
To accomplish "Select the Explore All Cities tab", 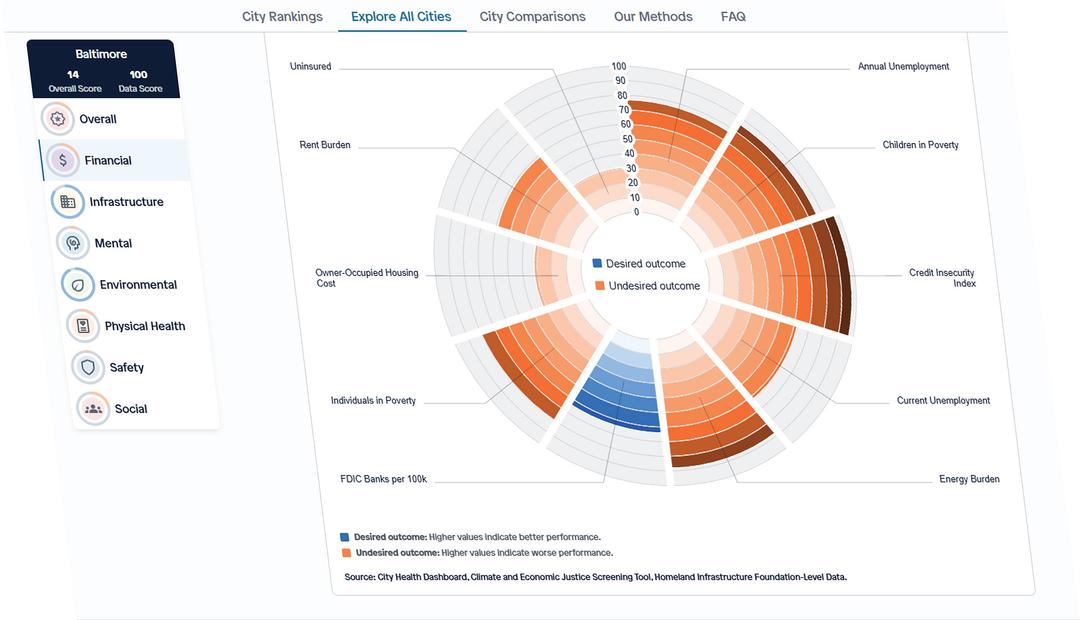I will click(401, 17).
